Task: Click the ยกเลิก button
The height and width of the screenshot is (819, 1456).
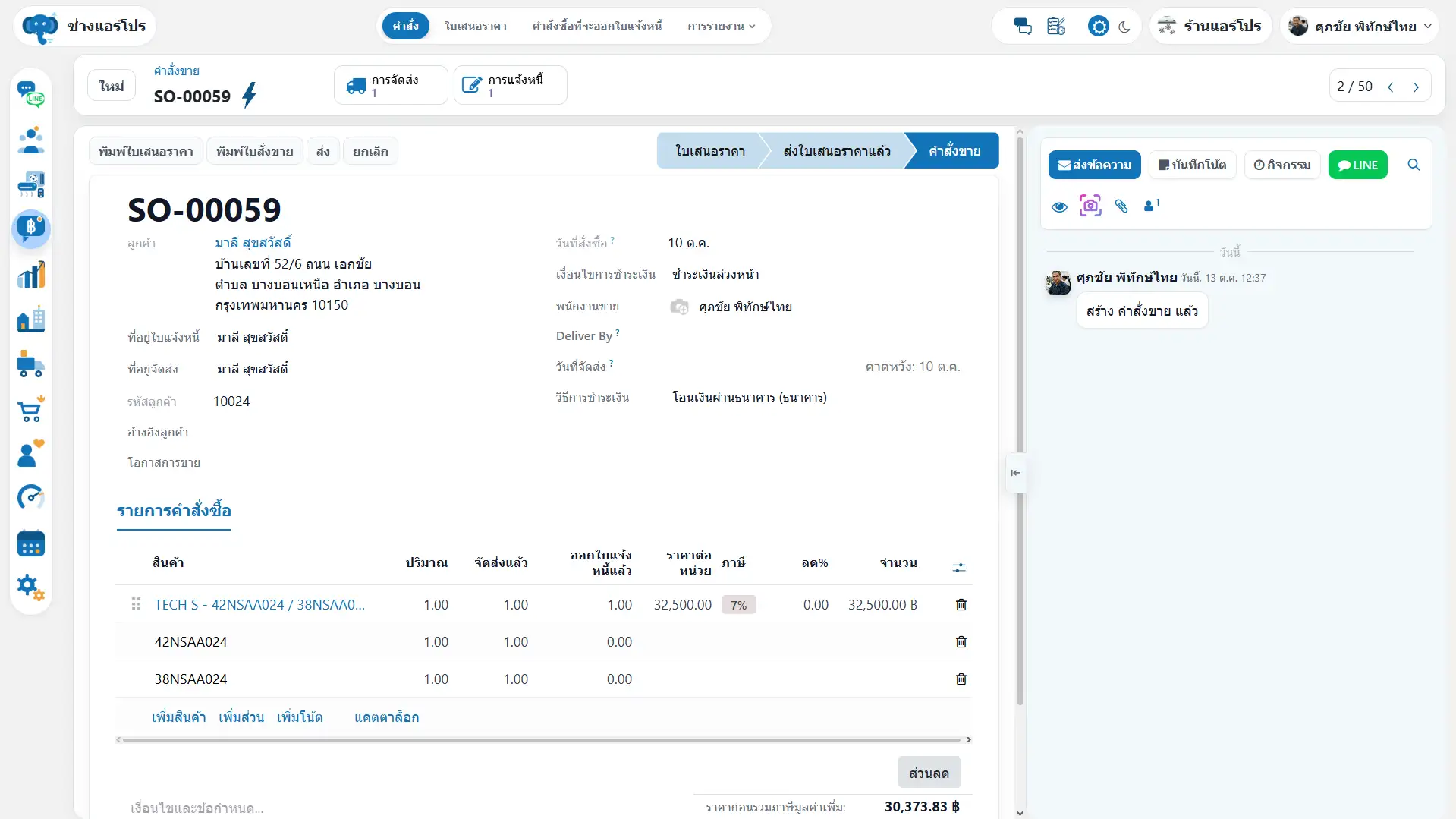Action: point(370,151)
